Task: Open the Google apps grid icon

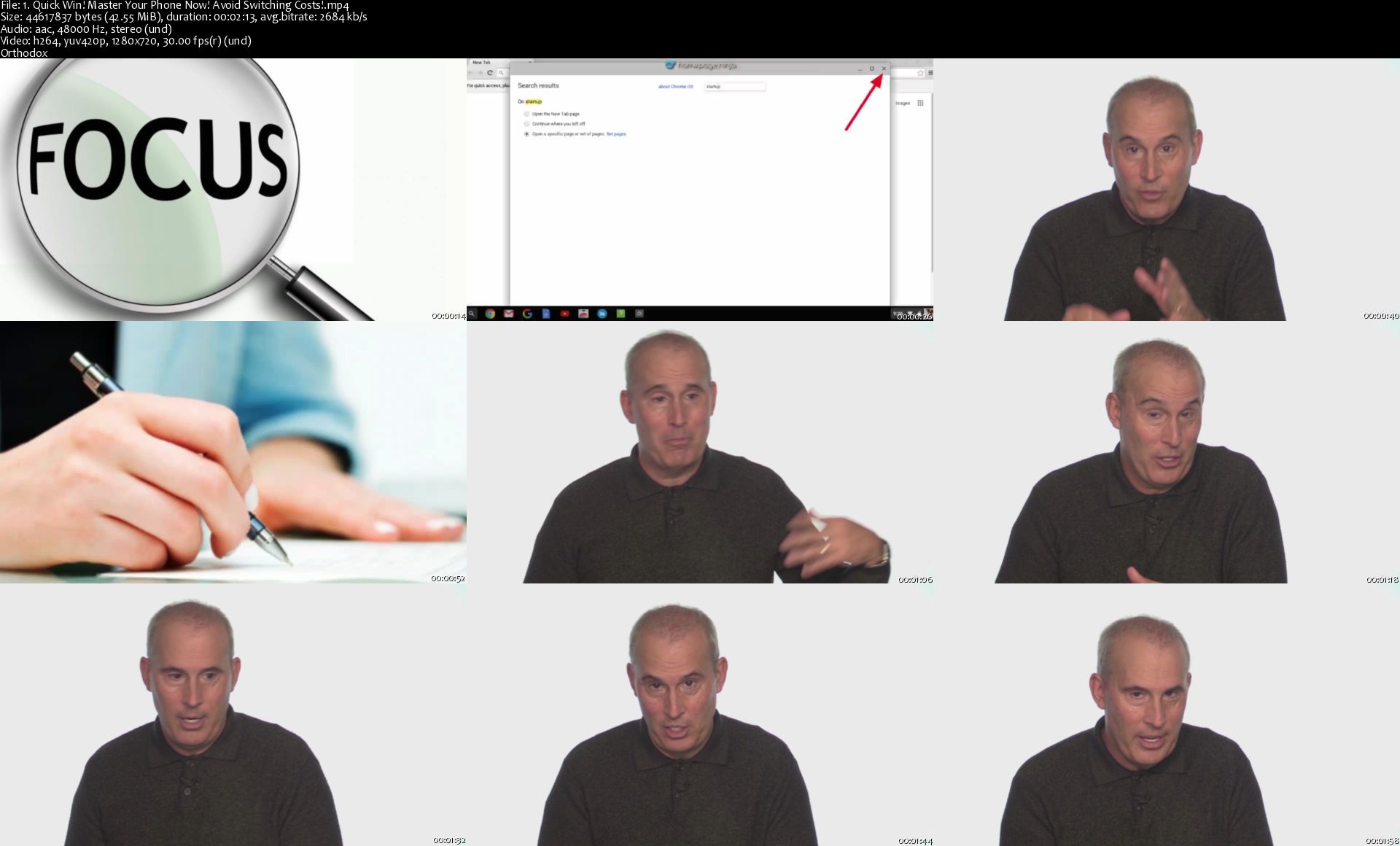Action: (x=920, y=103)
